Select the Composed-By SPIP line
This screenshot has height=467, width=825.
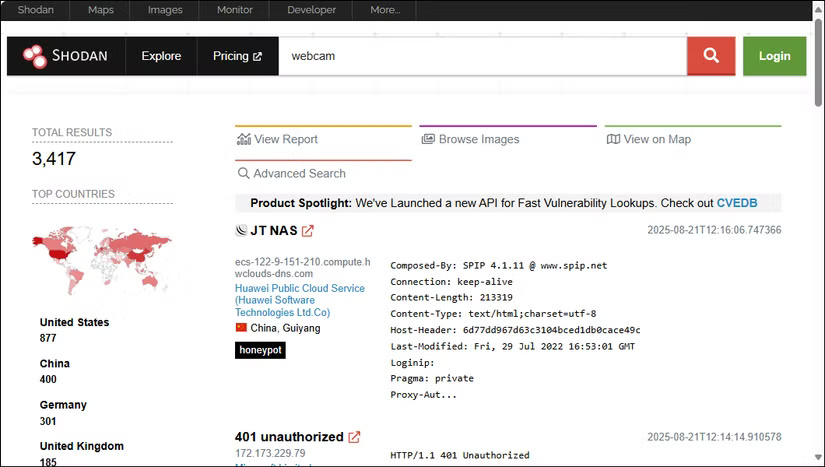click(x=498, y=266)
